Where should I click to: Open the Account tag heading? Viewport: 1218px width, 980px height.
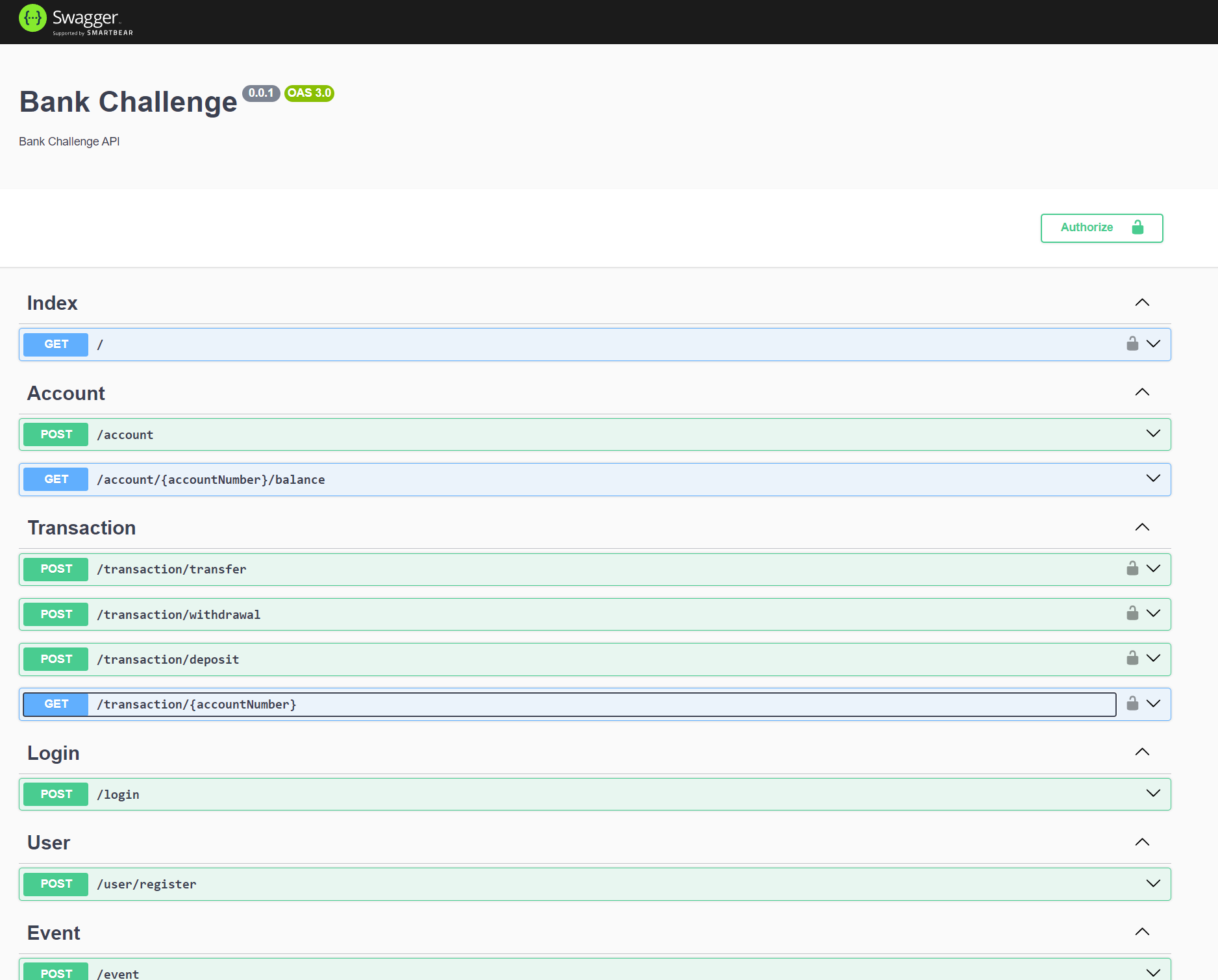click(x=66, y=393)
